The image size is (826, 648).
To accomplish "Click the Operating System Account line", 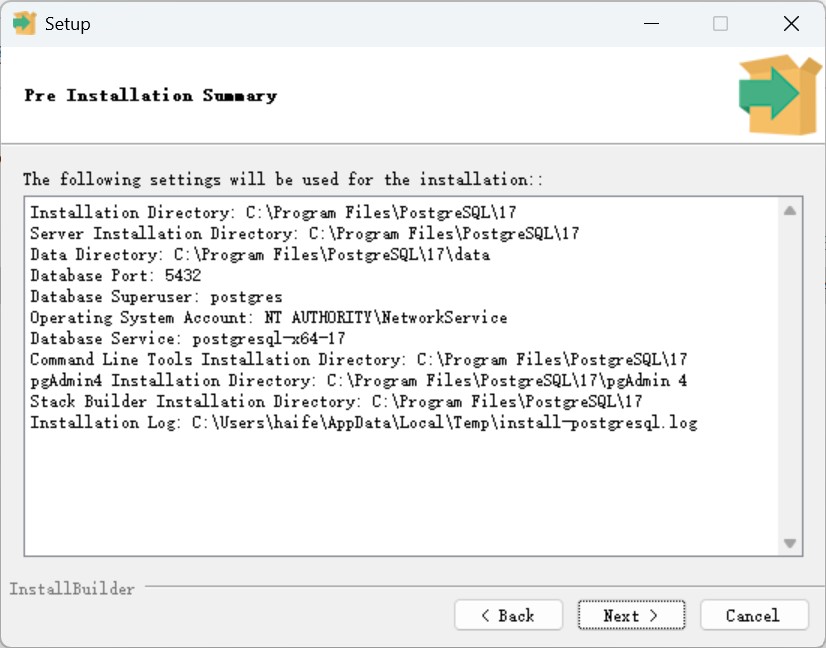I will click(x=268, y=318).
